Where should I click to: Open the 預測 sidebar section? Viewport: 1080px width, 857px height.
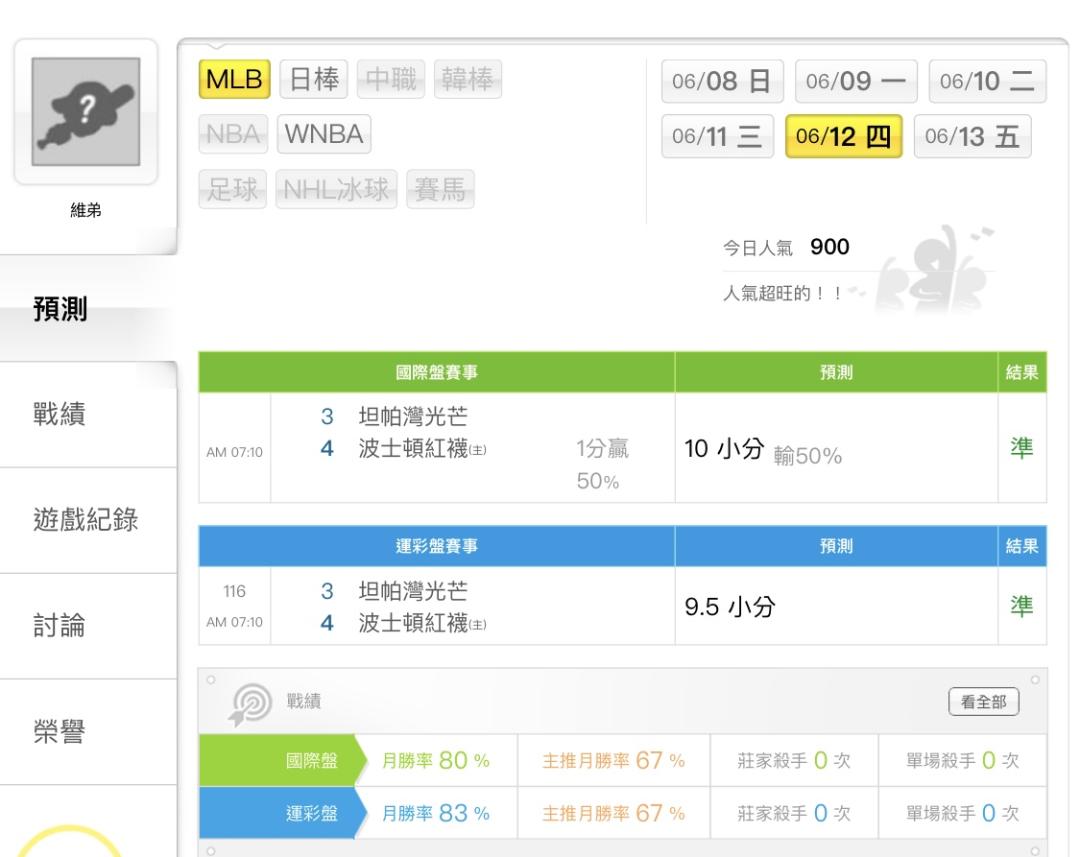click(x=88, y=308)
